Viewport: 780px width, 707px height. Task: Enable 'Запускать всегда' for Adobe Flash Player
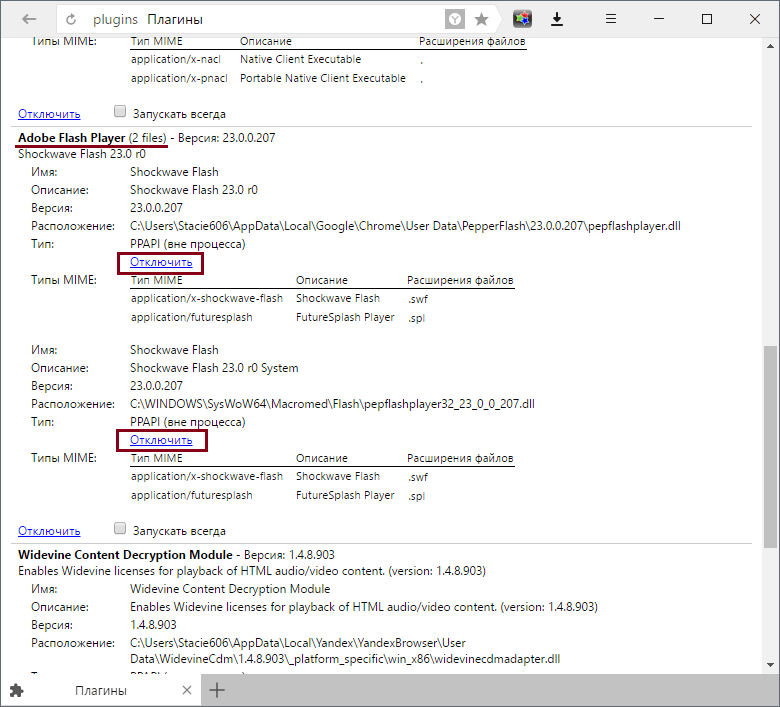(120, 530)
